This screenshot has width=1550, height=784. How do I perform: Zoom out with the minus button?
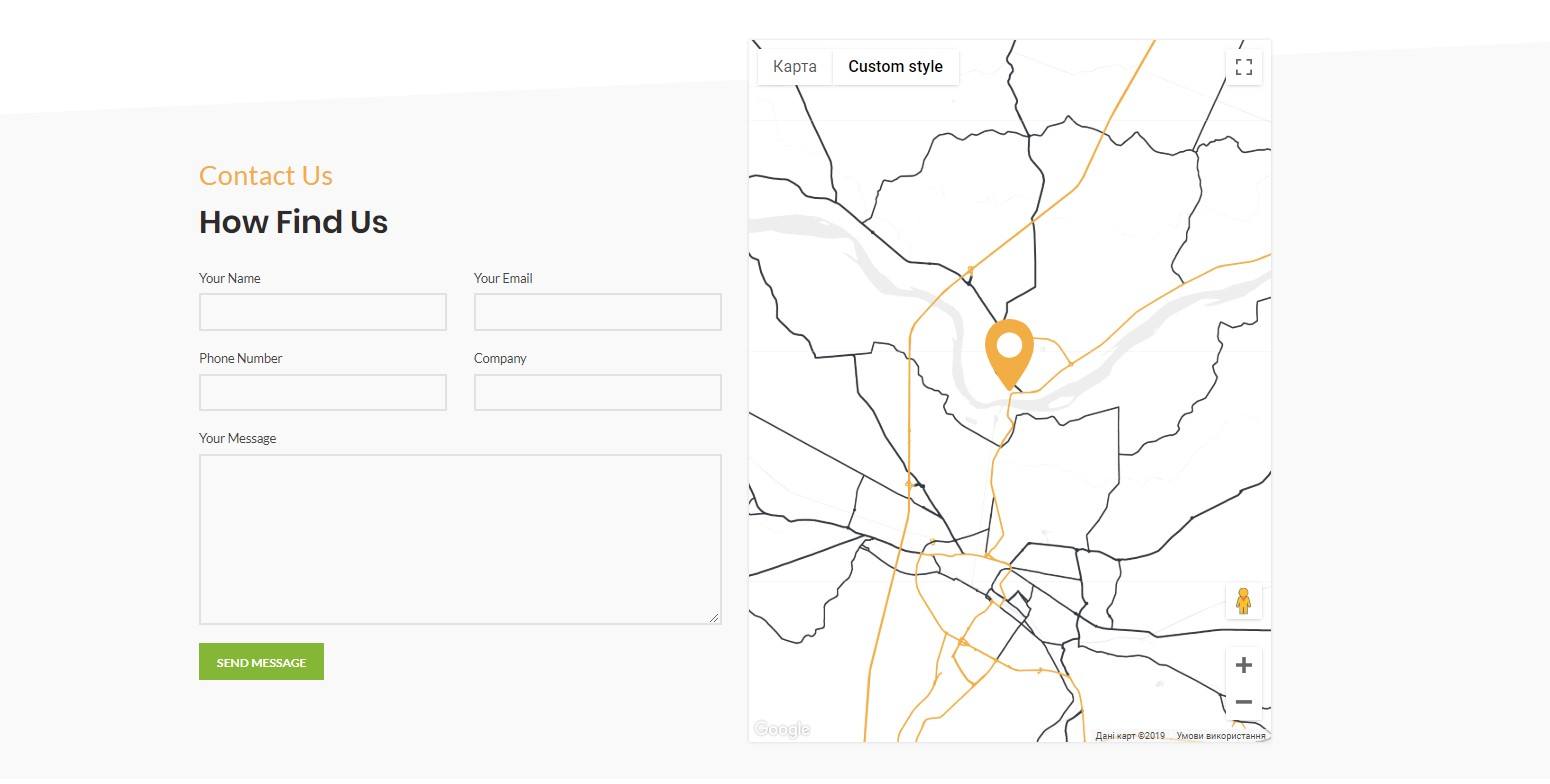(1243, 702)
